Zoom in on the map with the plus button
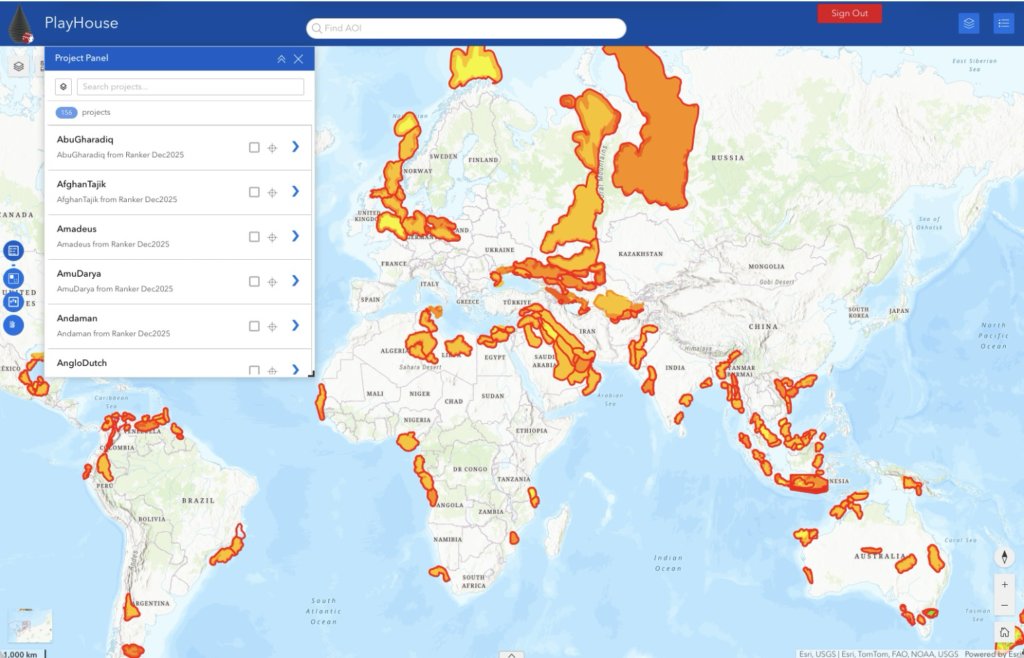 tap(1004, 585)
